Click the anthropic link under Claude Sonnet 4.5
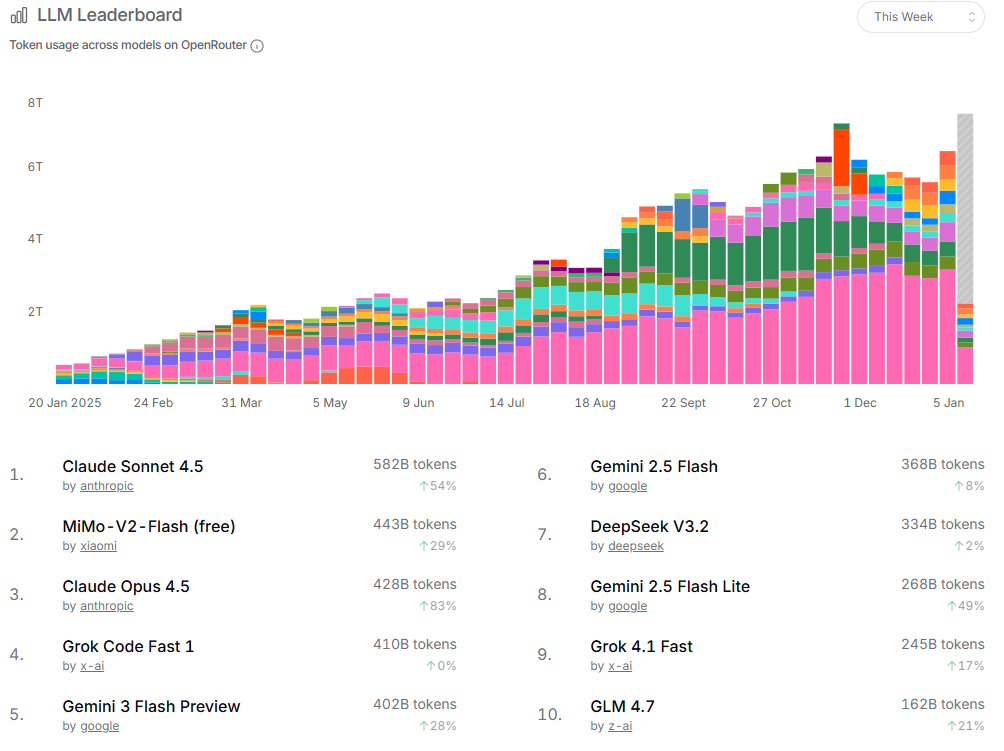1004x751 pixels. coord(106,486)
